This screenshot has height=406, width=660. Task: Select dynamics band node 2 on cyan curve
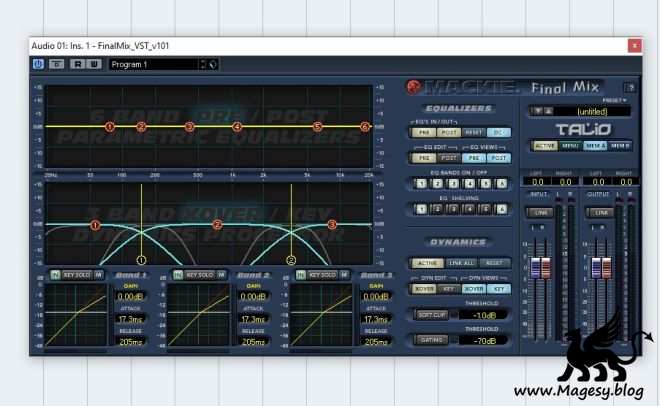tap(217, 225)
